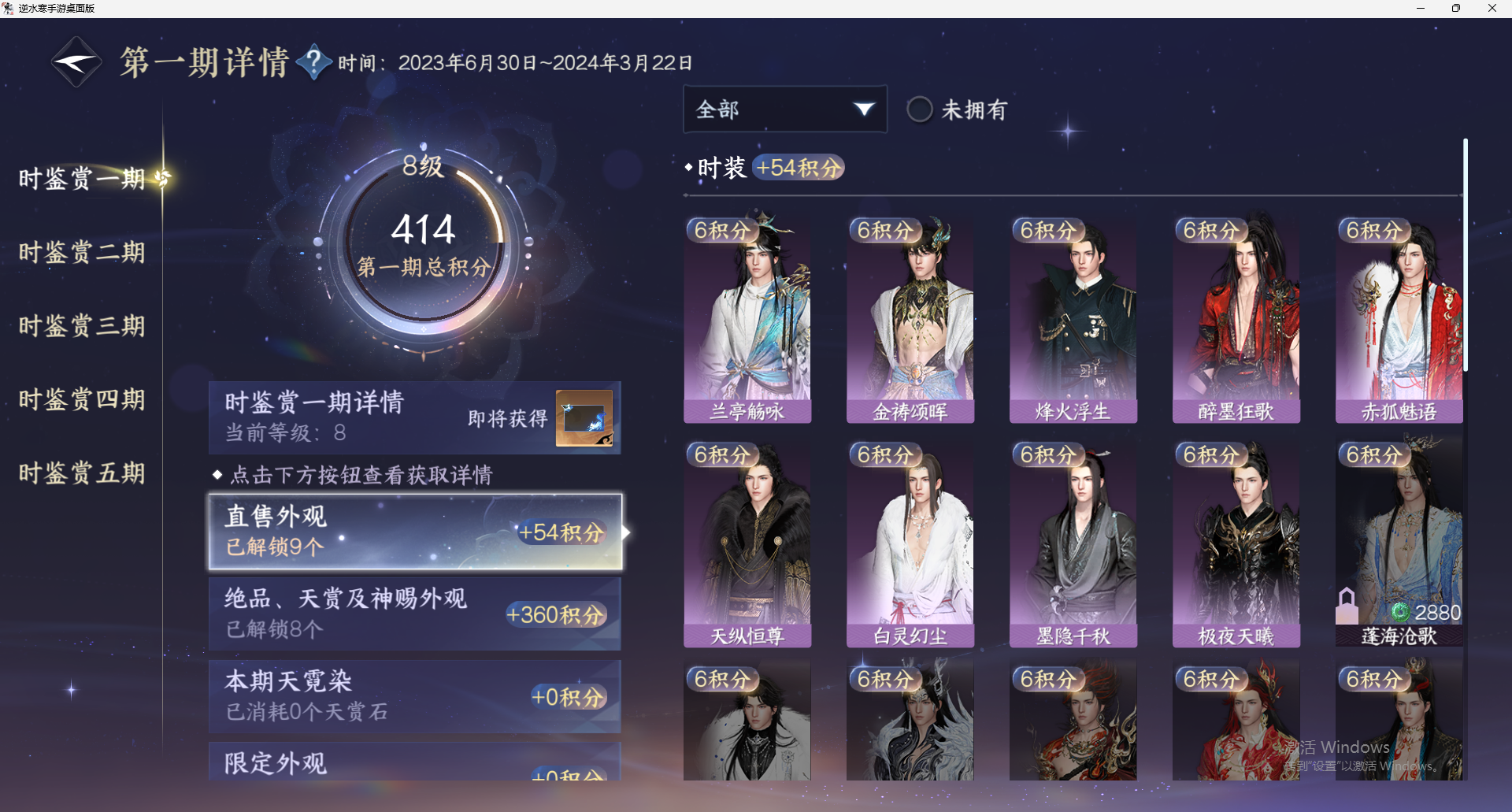Click the 限定外观 entry
The height and width of the screenshot is (812, 1512).
tap(415, 762)
